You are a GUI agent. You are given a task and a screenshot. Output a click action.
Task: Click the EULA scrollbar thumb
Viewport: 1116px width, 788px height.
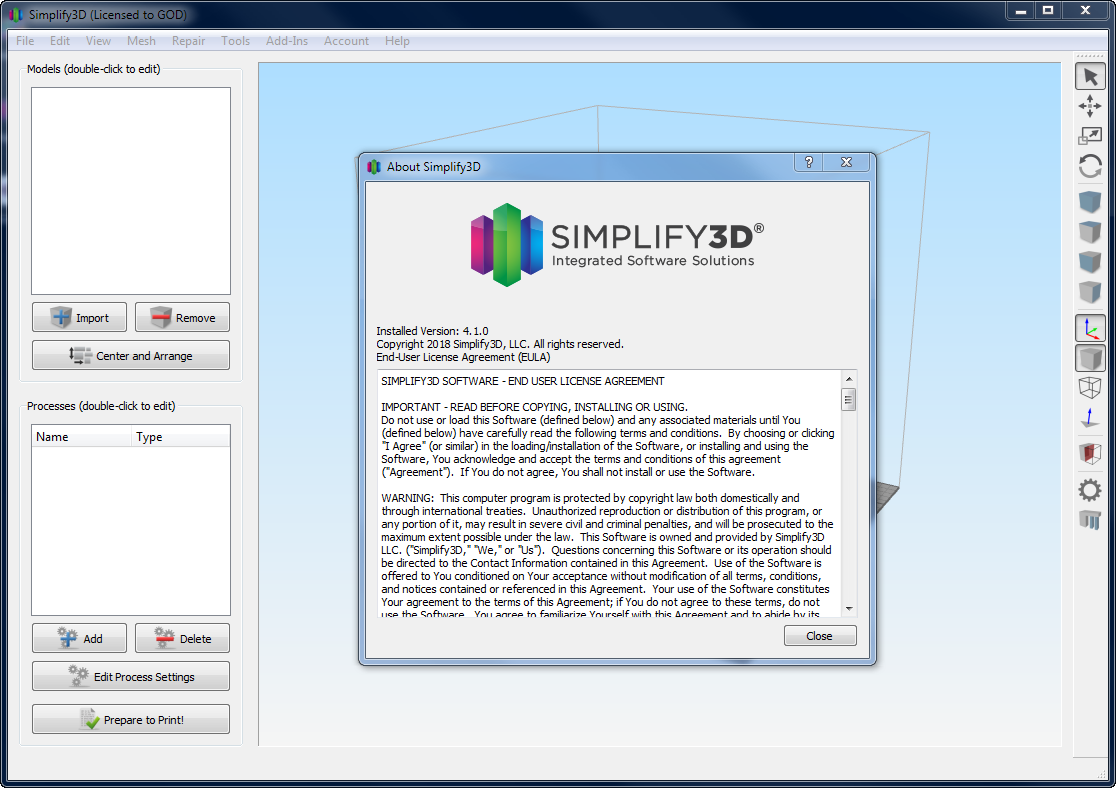pos(848,399)
